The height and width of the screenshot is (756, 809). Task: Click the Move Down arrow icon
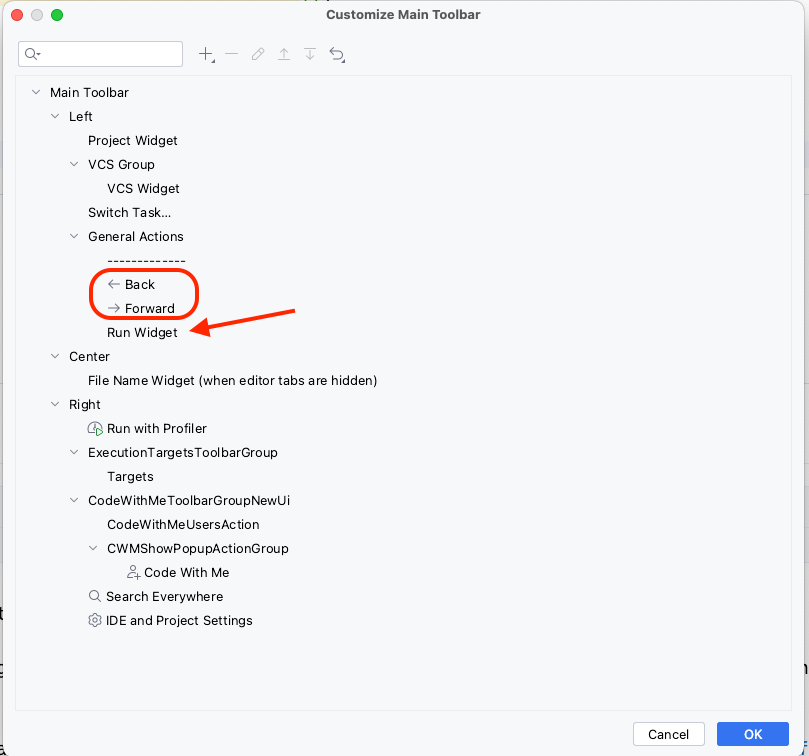coord(310,54)
